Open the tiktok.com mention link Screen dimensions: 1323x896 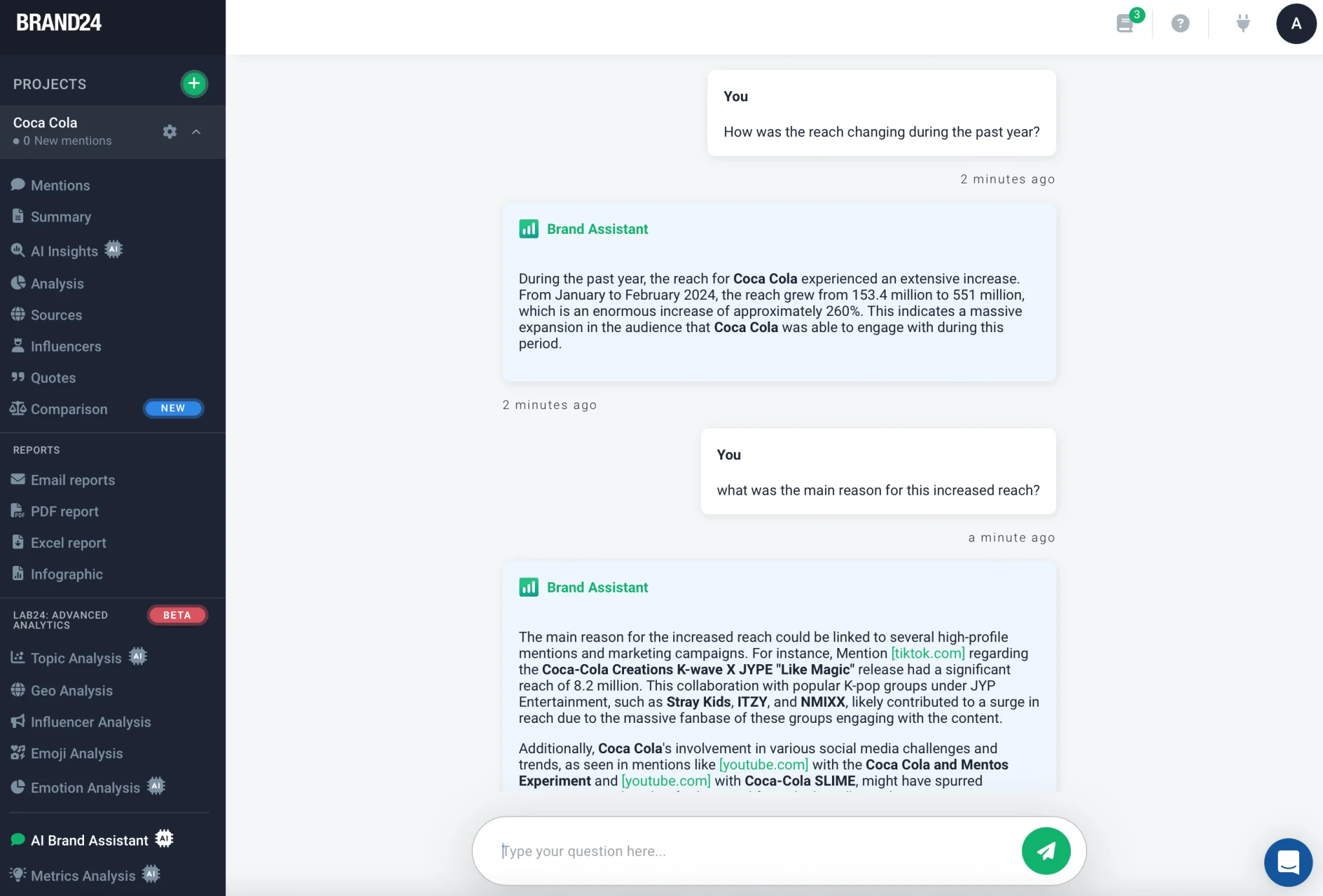928,653
